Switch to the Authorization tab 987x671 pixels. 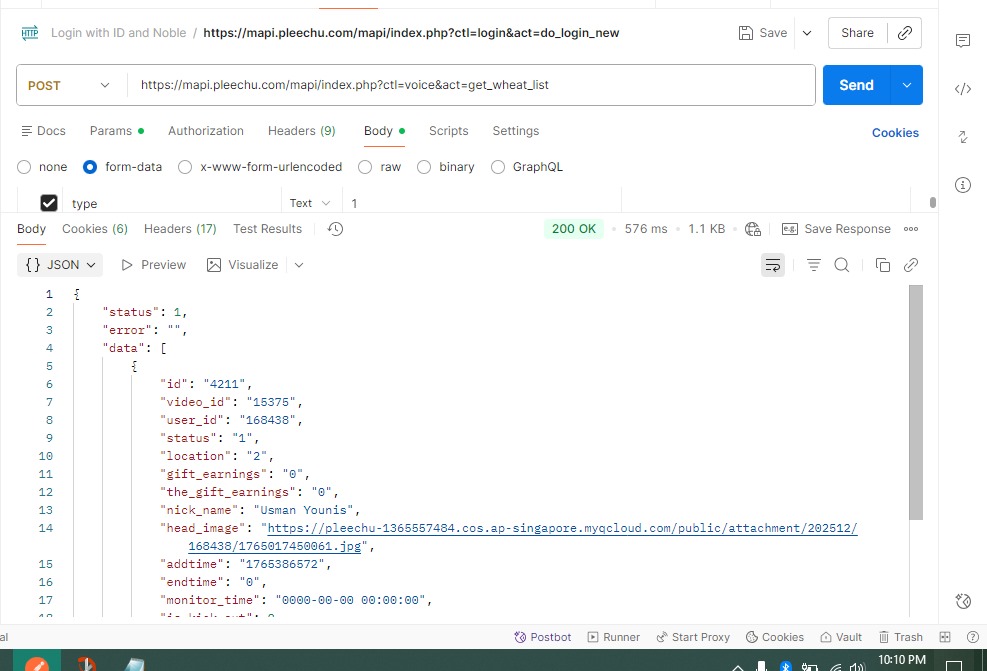pos(205,131)
